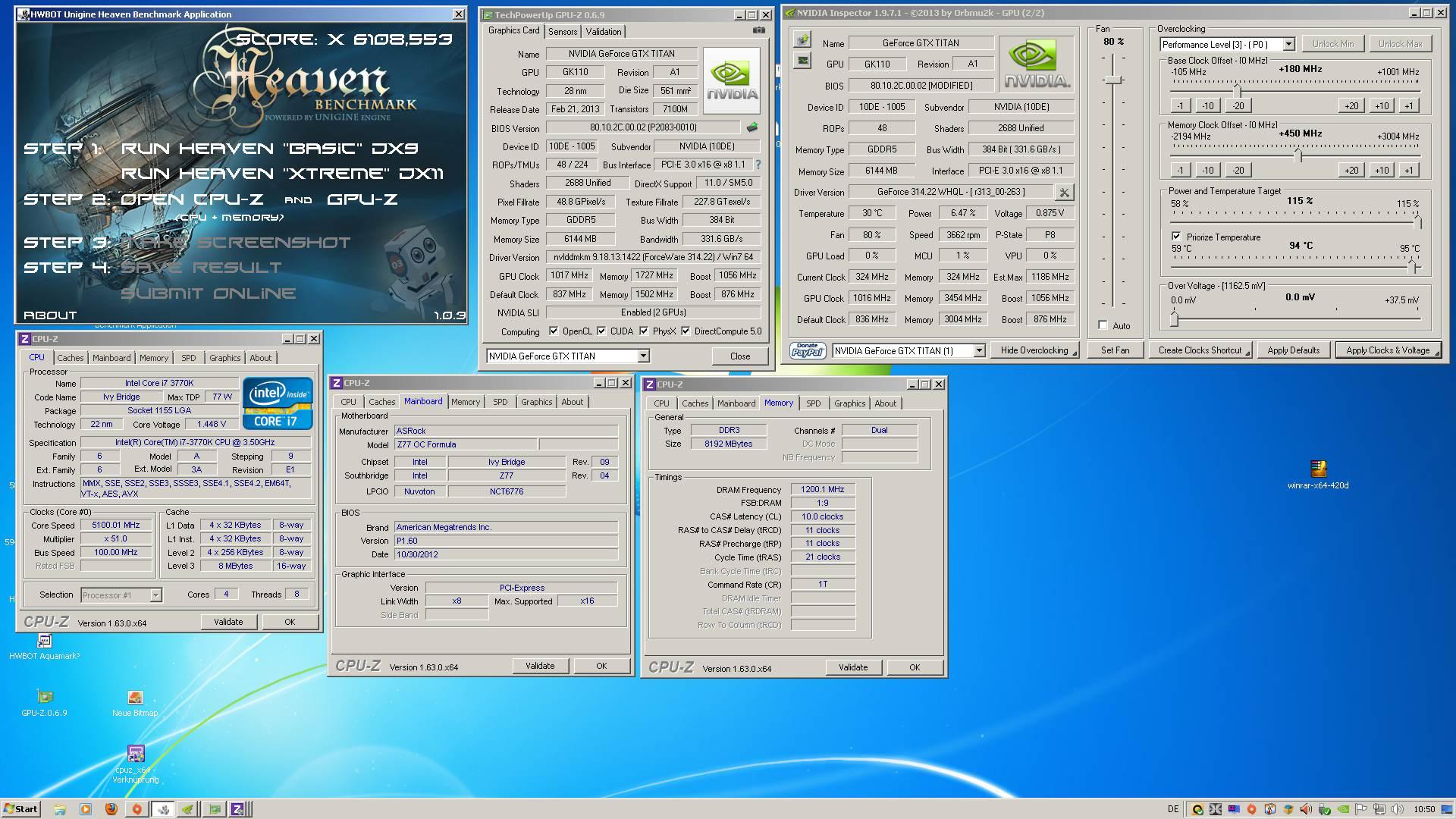Image resolution: width=1456 pixels, height=819 pixels.
Task: Click the bus interface question mark icon
Action: point(758,165)
